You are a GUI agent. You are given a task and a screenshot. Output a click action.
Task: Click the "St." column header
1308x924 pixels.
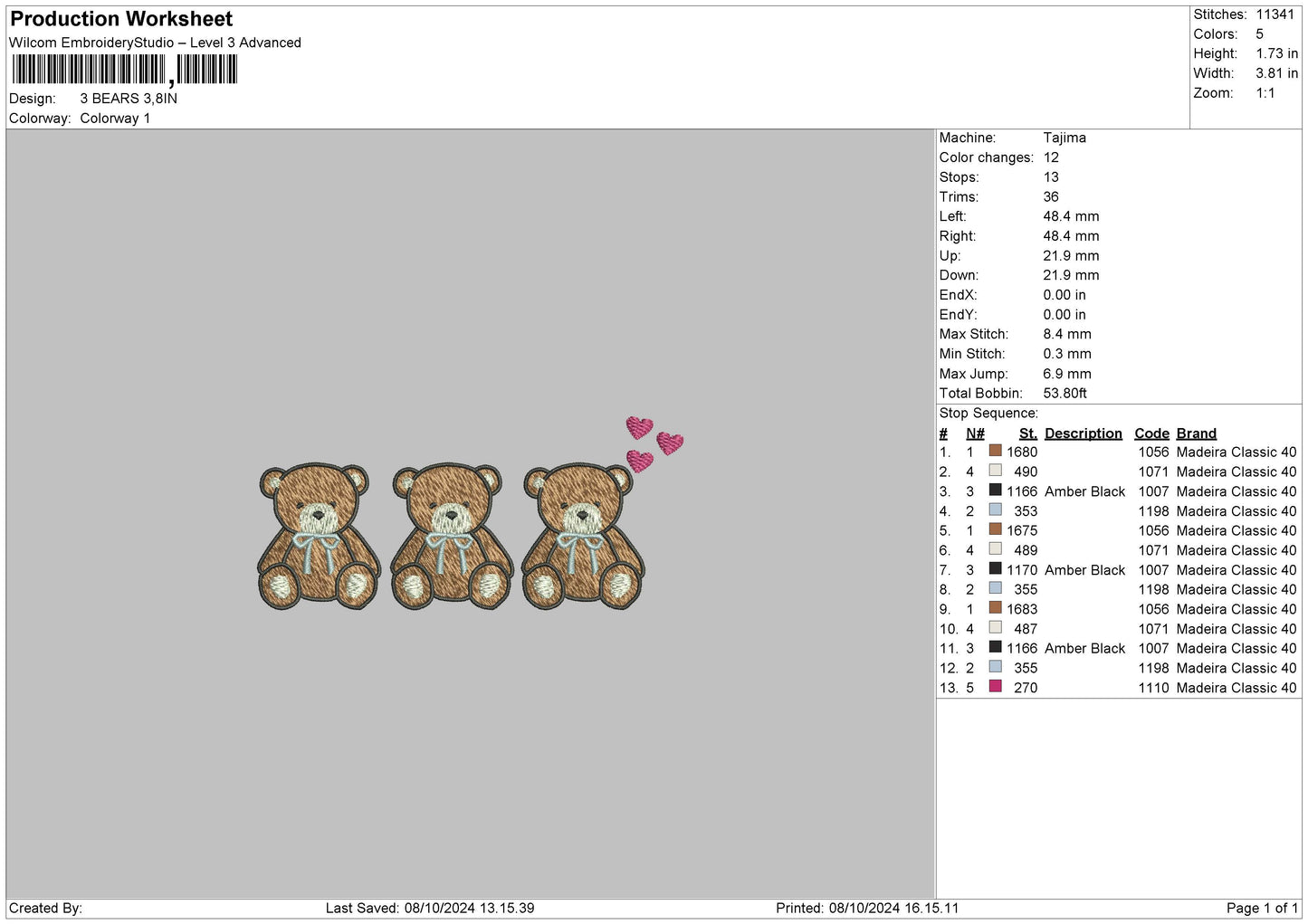pos(1028,433)
